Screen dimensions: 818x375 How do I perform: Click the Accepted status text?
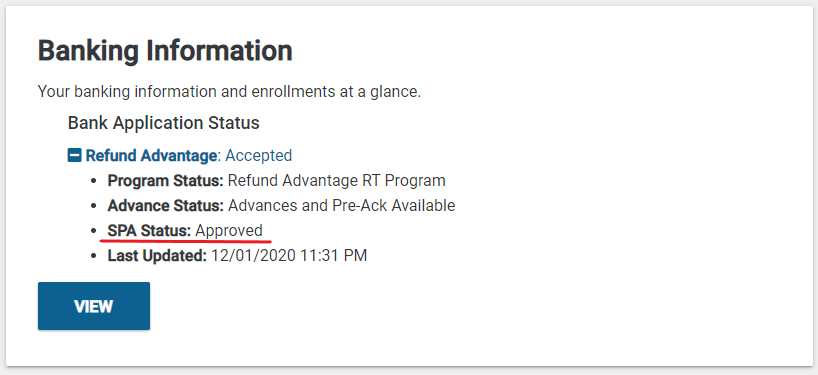[x=259, y=155]
